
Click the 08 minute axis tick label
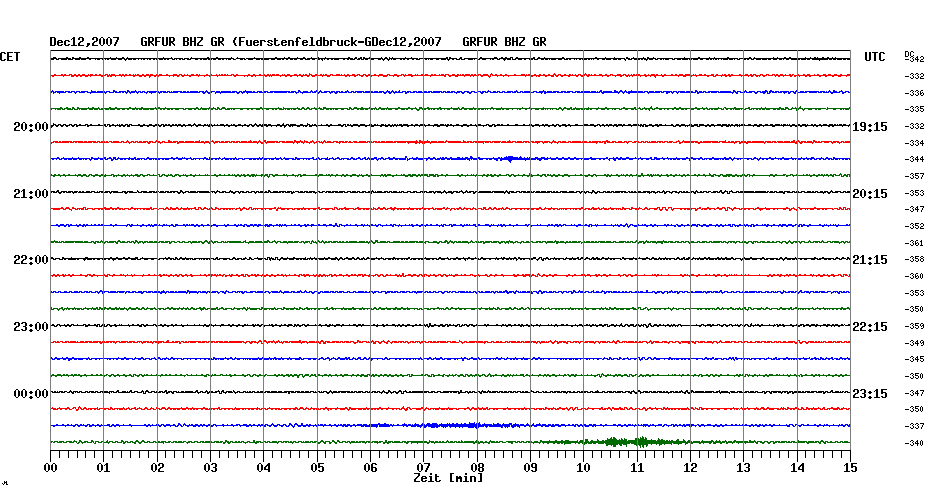point(477,468)
